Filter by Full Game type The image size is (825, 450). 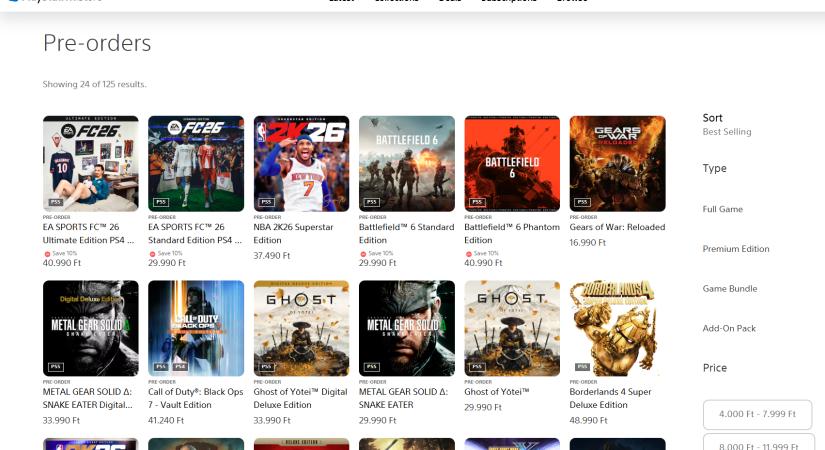722,209
